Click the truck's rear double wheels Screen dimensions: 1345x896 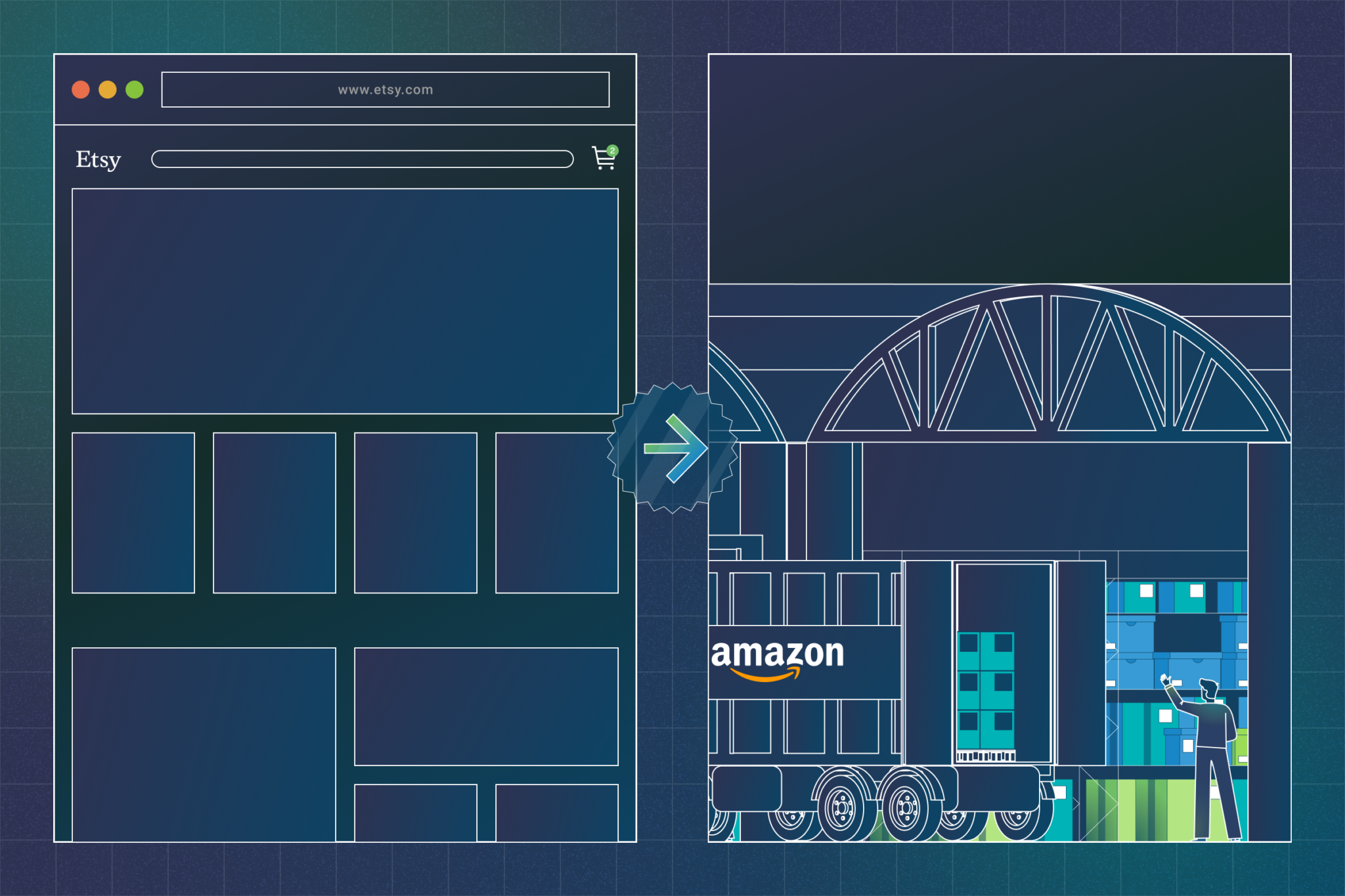click(875, 807)
